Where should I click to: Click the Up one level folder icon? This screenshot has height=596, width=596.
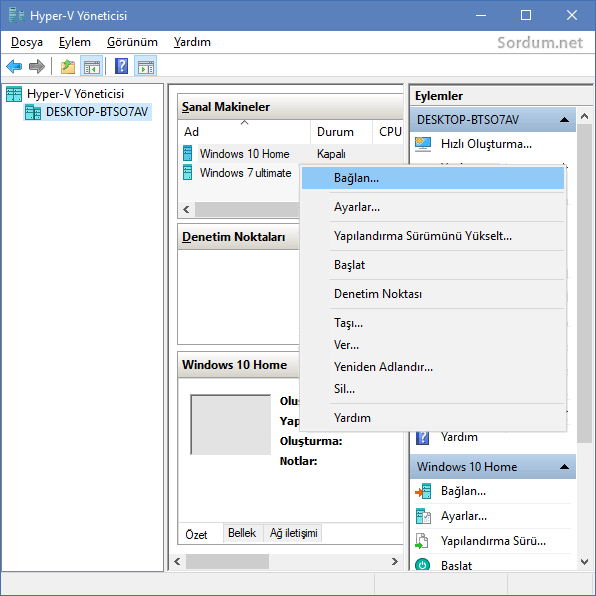point(68,67)
